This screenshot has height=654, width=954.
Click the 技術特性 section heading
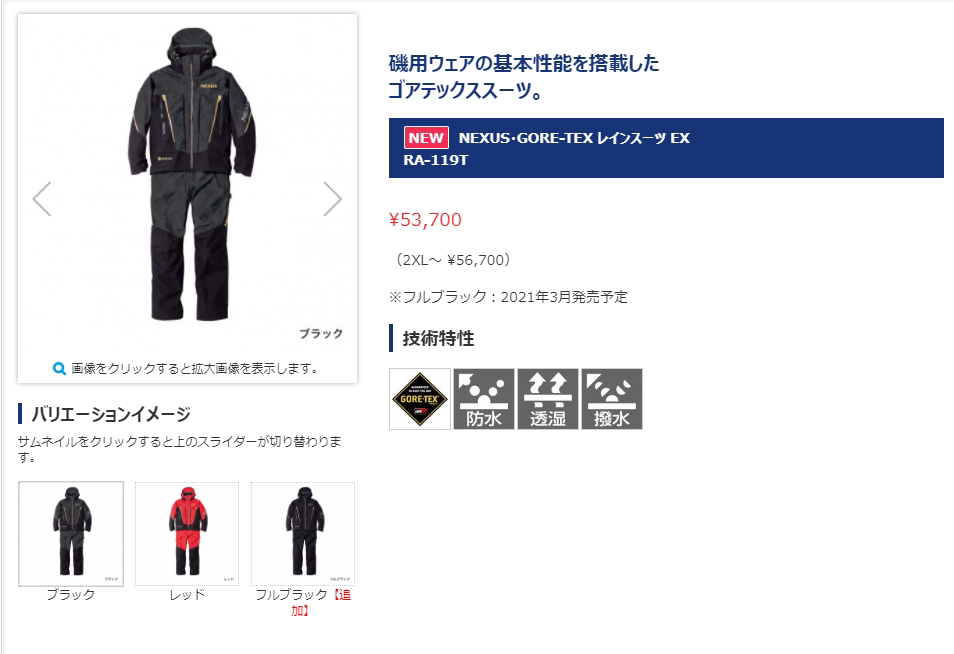438,338
